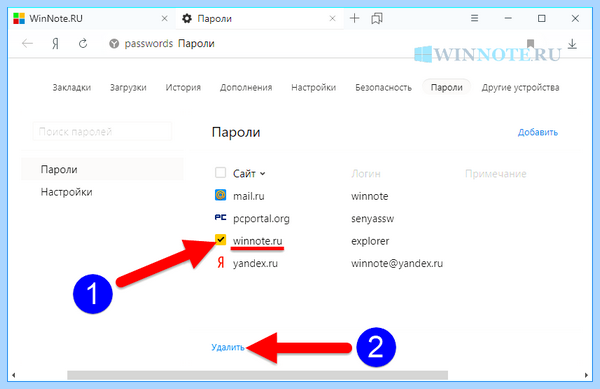Click the horizontal scrollbar thumb

tap(258, 375)
